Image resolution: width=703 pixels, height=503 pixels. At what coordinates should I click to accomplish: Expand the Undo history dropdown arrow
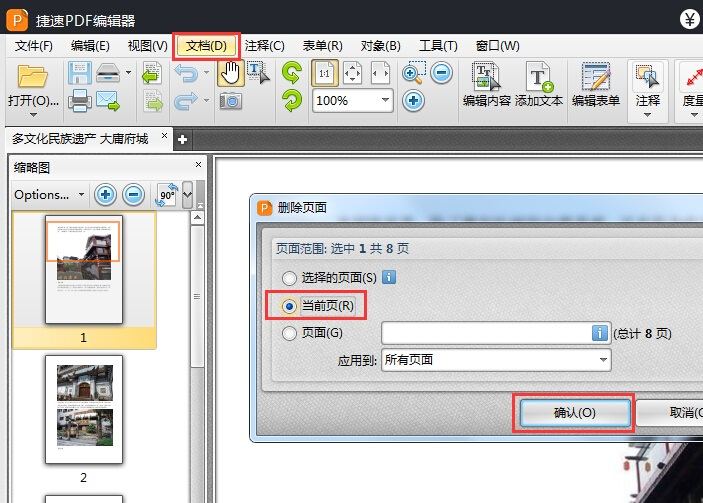point(206,72)
